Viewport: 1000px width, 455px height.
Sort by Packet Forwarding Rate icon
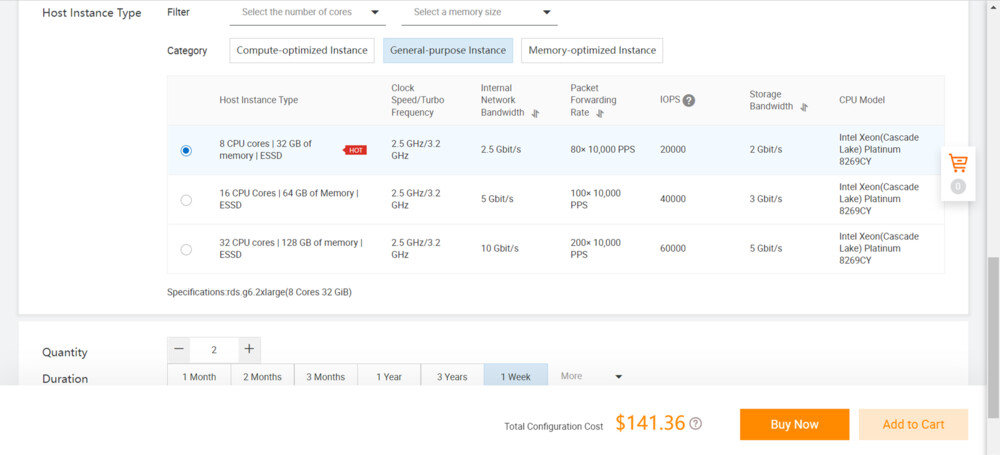(x=600, y=113)
